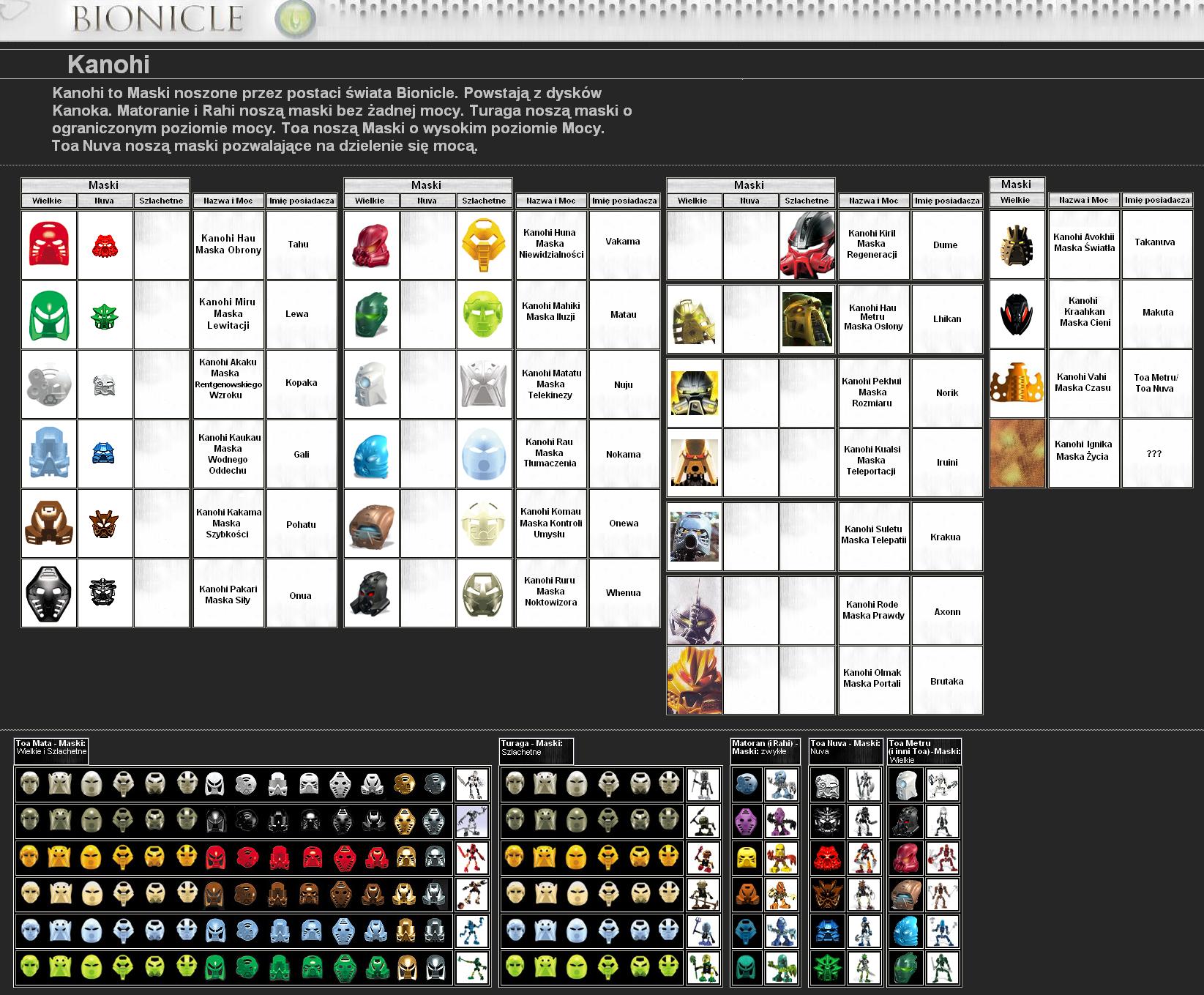This screenshot has height=995, width=1204.
Task: Select the orange Kanohi Vahi mask of time
Action: pos(1017,382)
